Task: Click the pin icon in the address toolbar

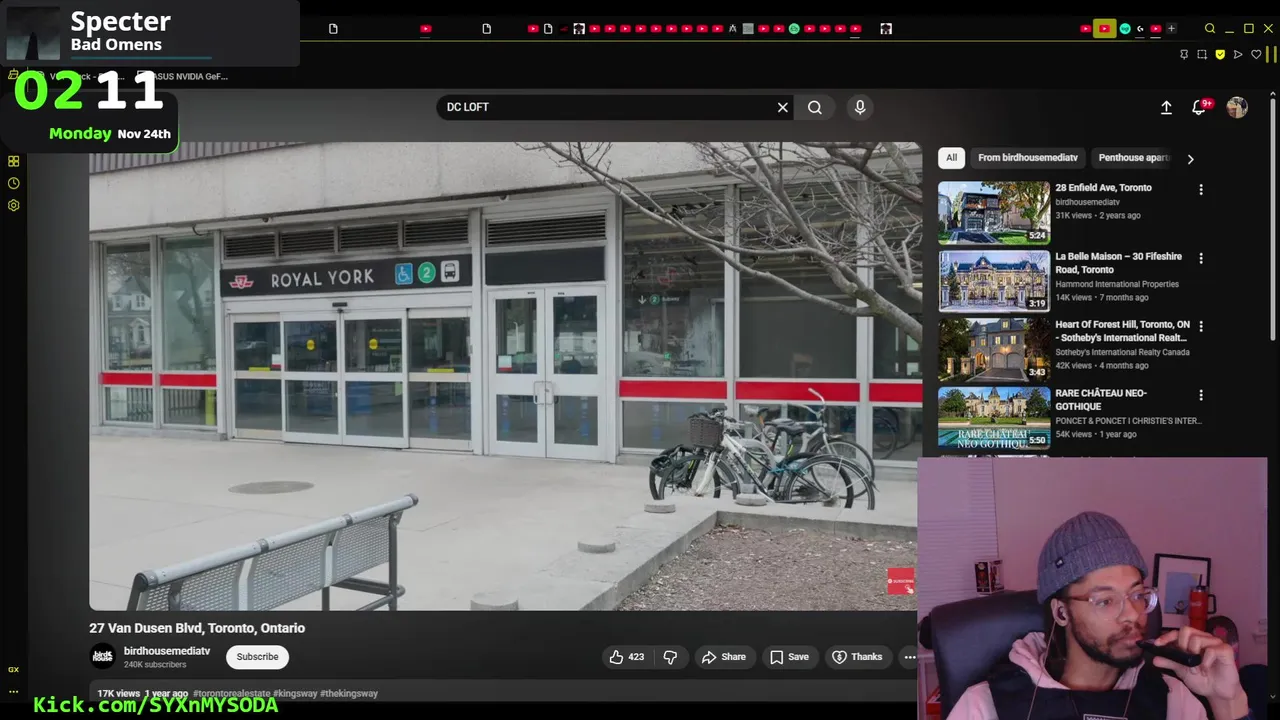Action: [x=1184, y=54]
